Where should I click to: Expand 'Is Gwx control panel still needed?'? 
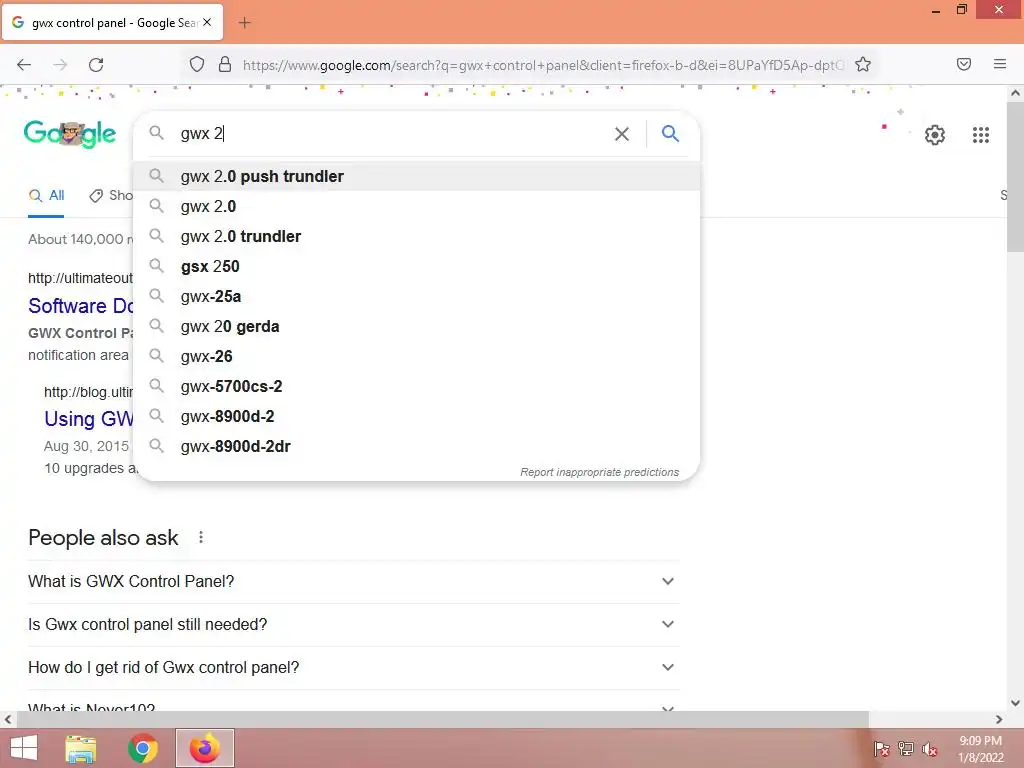point(353,624)
